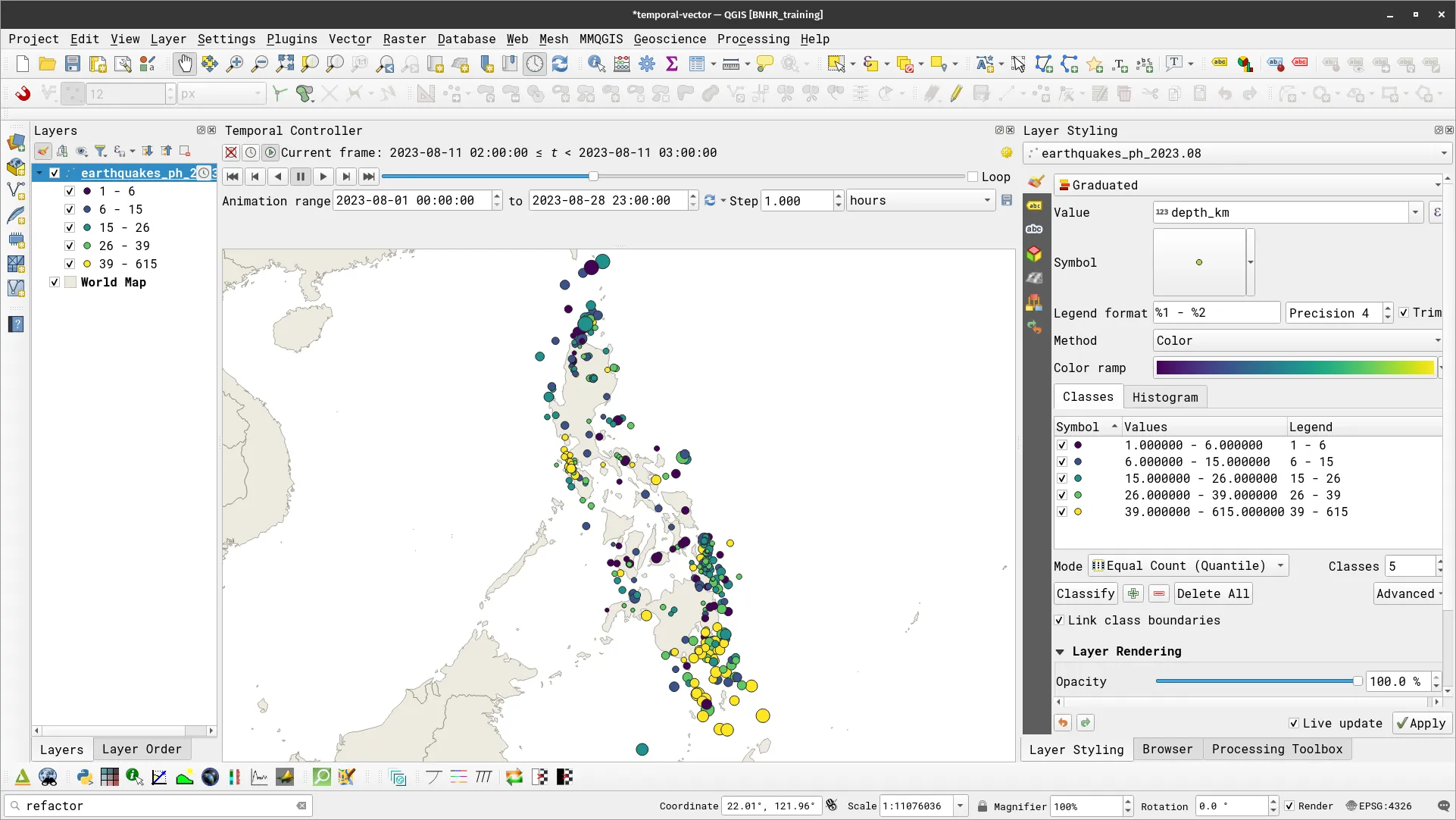The image size is (1456, 820).
Task: Click the Statistical Summary sigma icon
Action: 672,64
